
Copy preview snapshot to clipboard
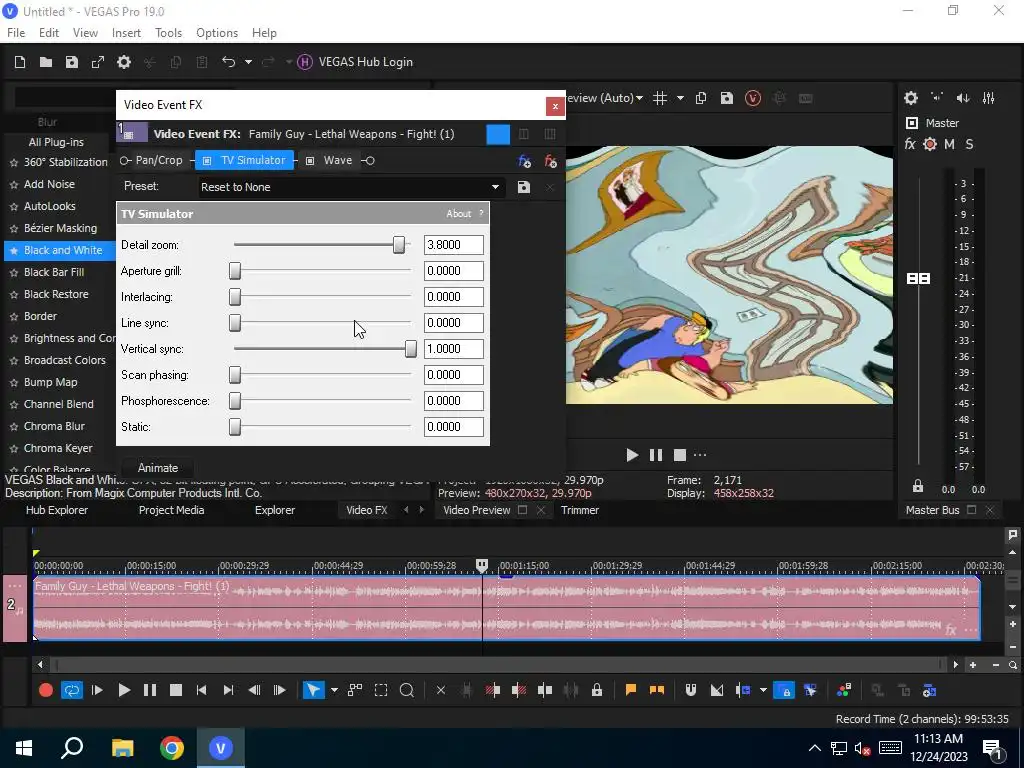701,98
